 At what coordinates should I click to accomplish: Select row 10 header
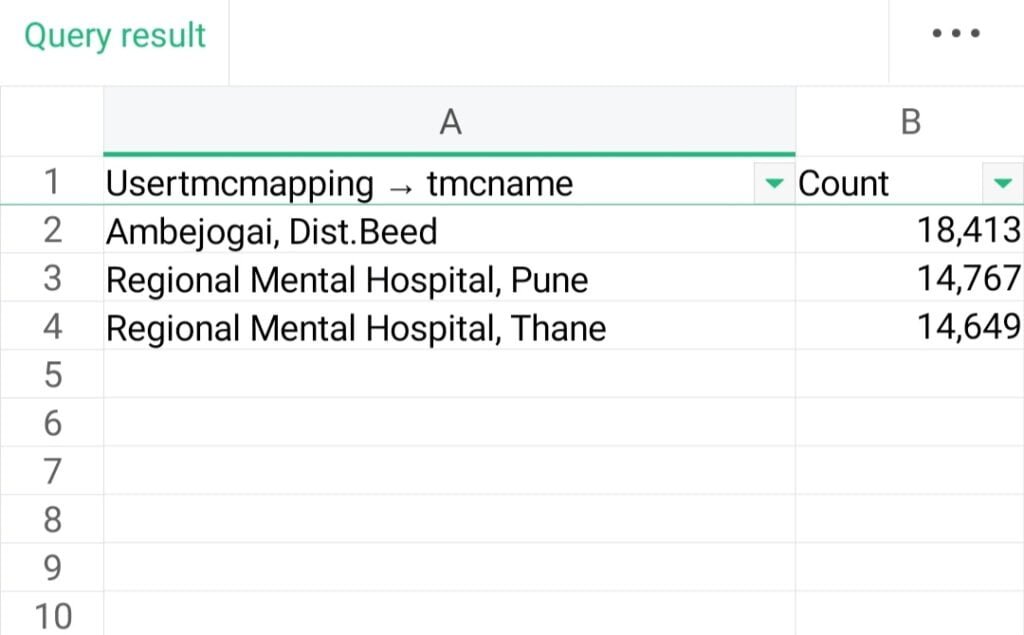click(x=52, y=614)
